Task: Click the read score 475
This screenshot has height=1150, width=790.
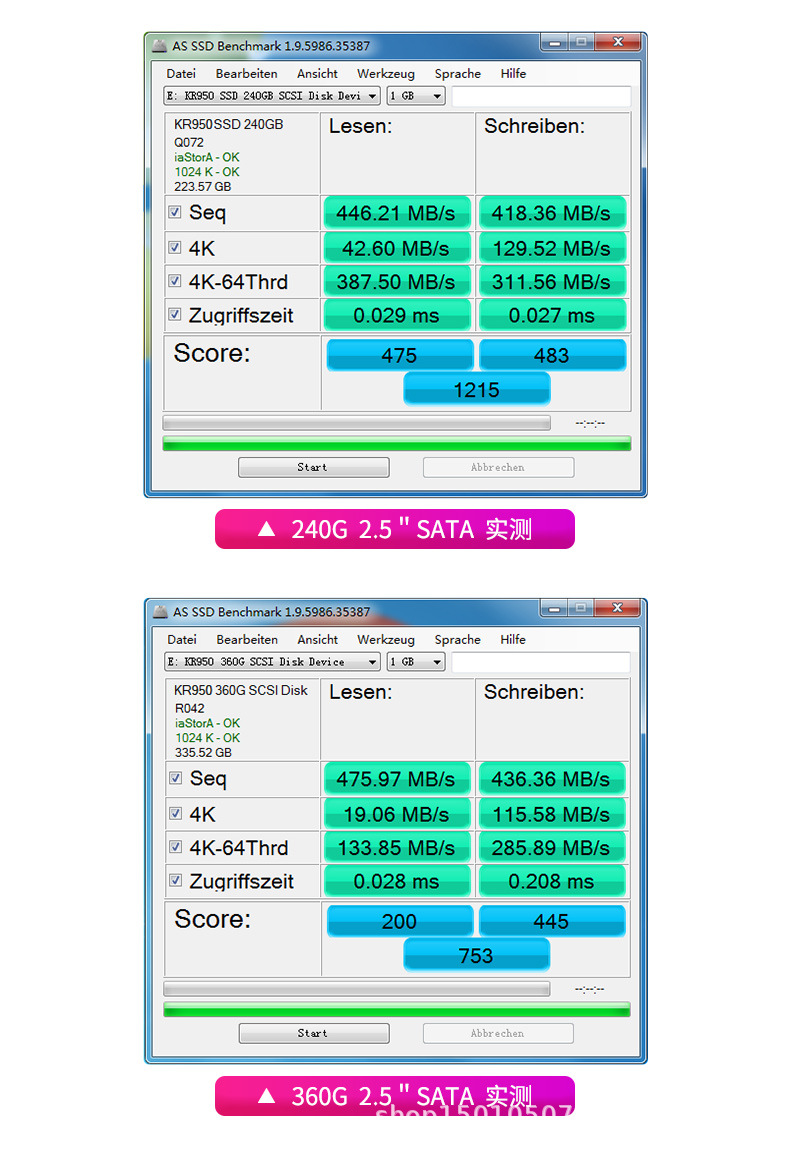Action: pos(400,355)
